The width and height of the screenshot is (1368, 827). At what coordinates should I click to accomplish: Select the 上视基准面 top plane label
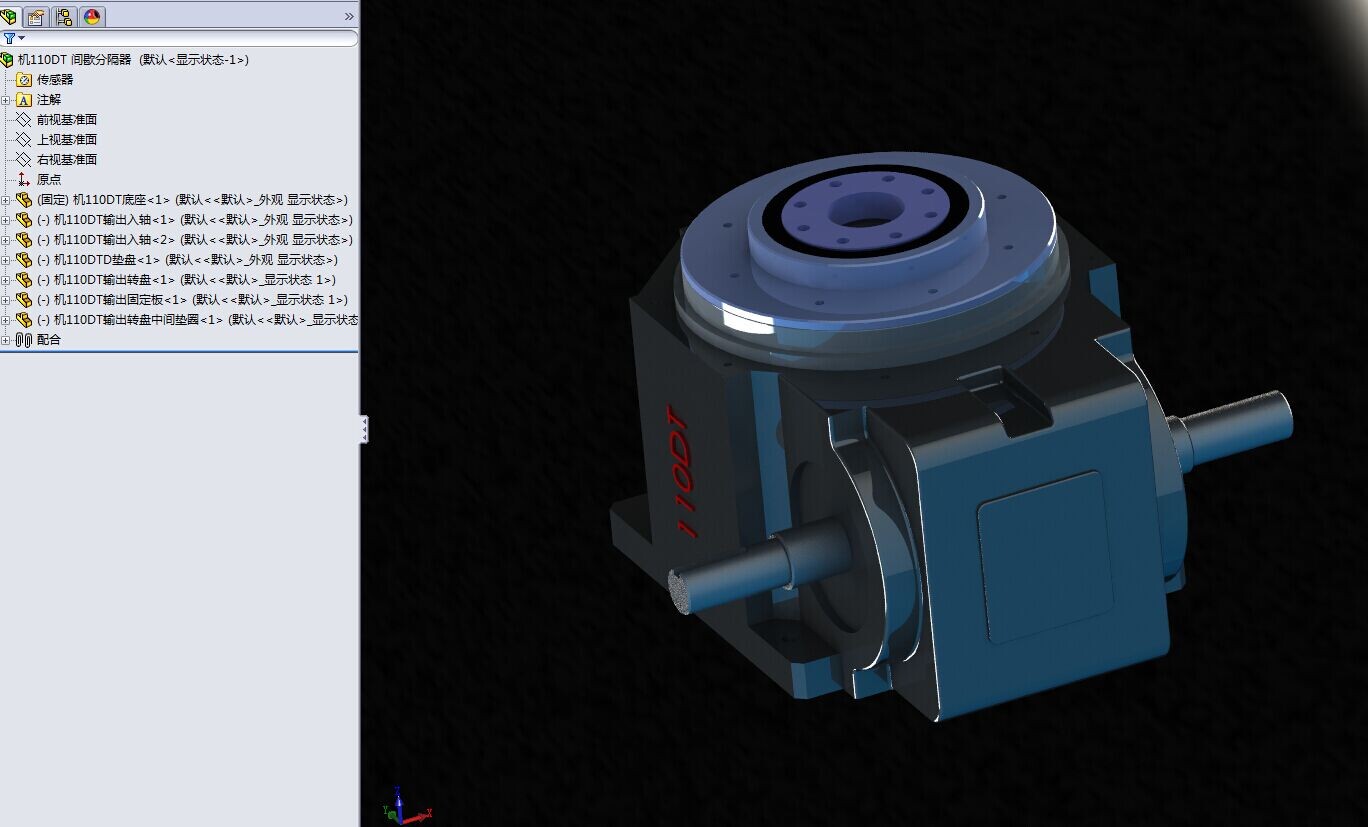tap(67, 140)
